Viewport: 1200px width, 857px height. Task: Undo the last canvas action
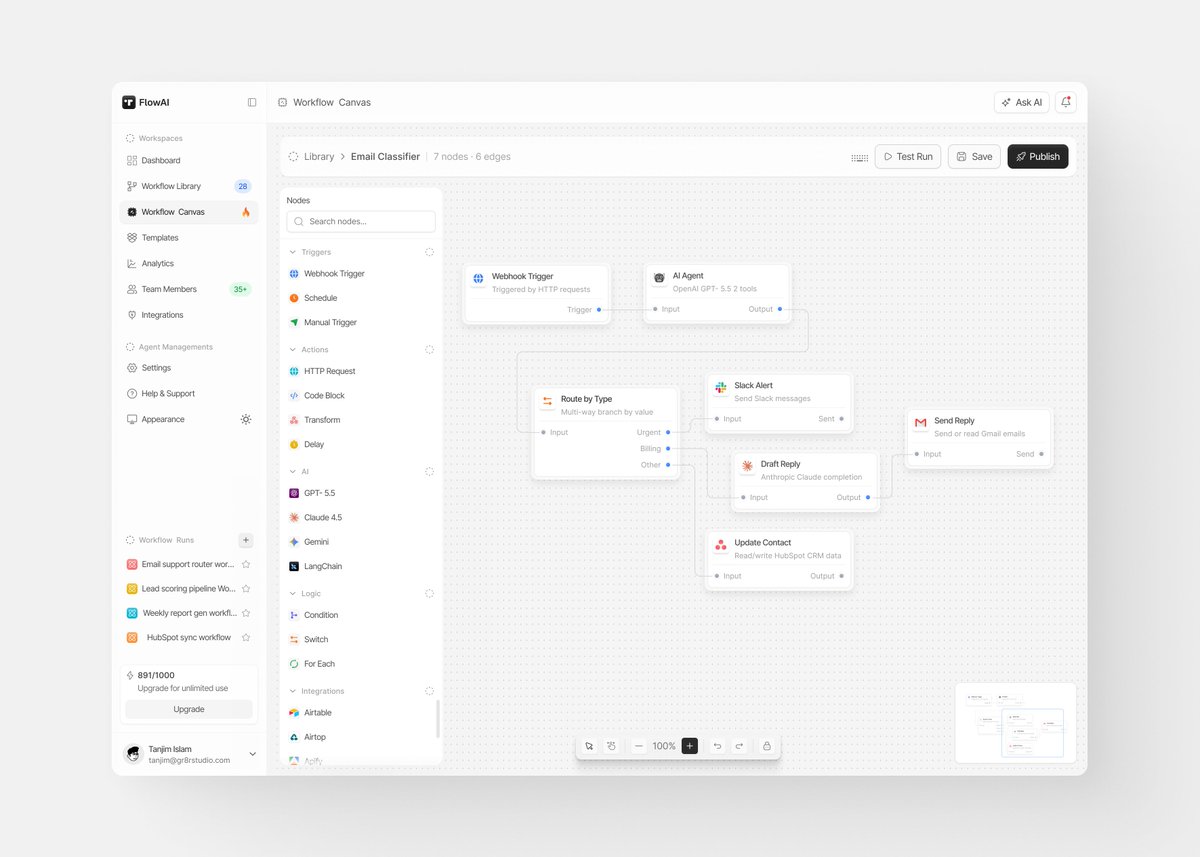717,746
